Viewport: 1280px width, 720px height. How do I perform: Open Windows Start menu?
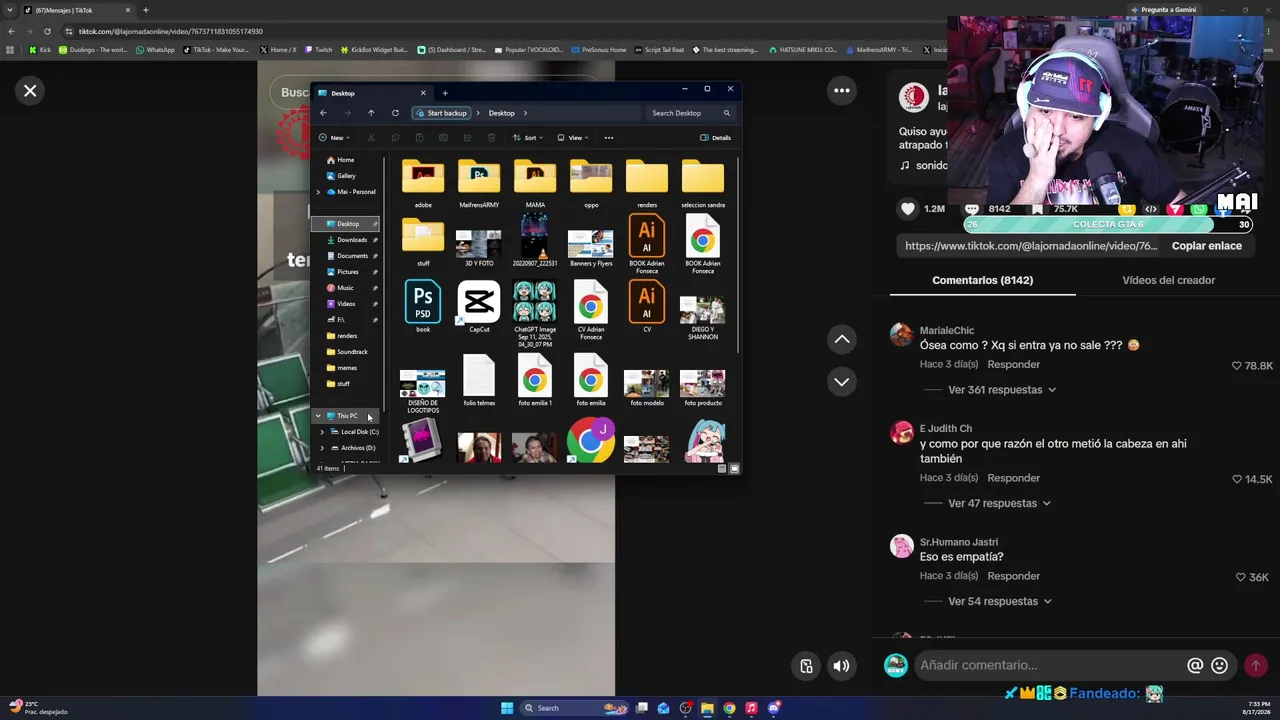[x=507, y=708]
